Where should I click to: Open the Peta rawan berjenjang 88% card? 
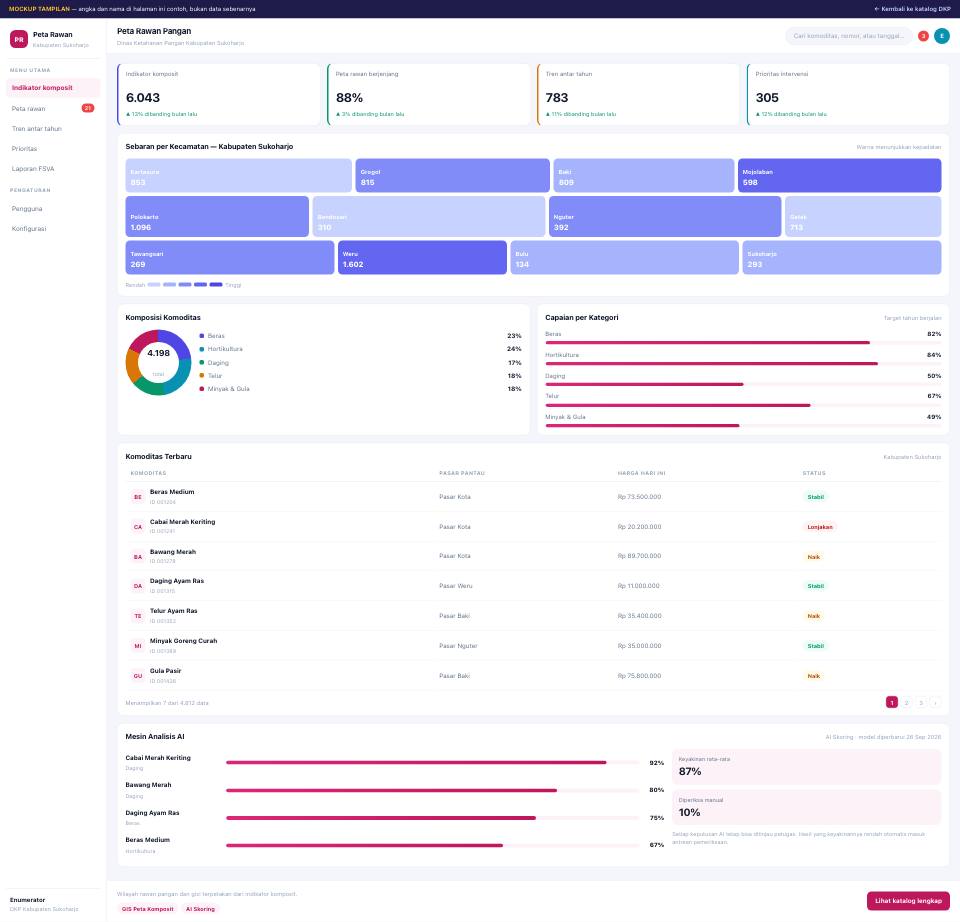point(429,94)
